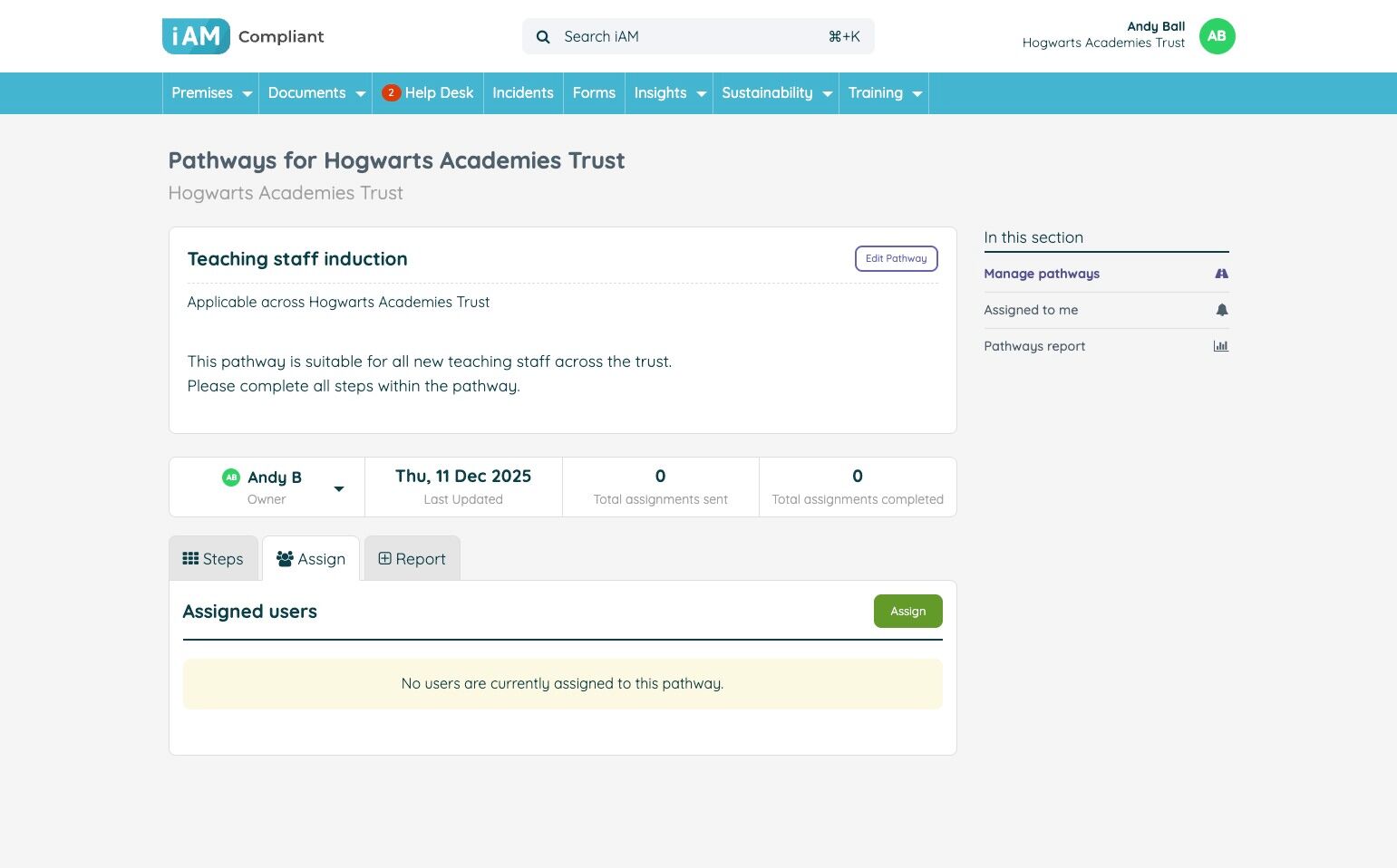The width and height of the screenshot is (1397, 868).
Task: Expand the Premises menu arrow
Action: click(247, 94)
